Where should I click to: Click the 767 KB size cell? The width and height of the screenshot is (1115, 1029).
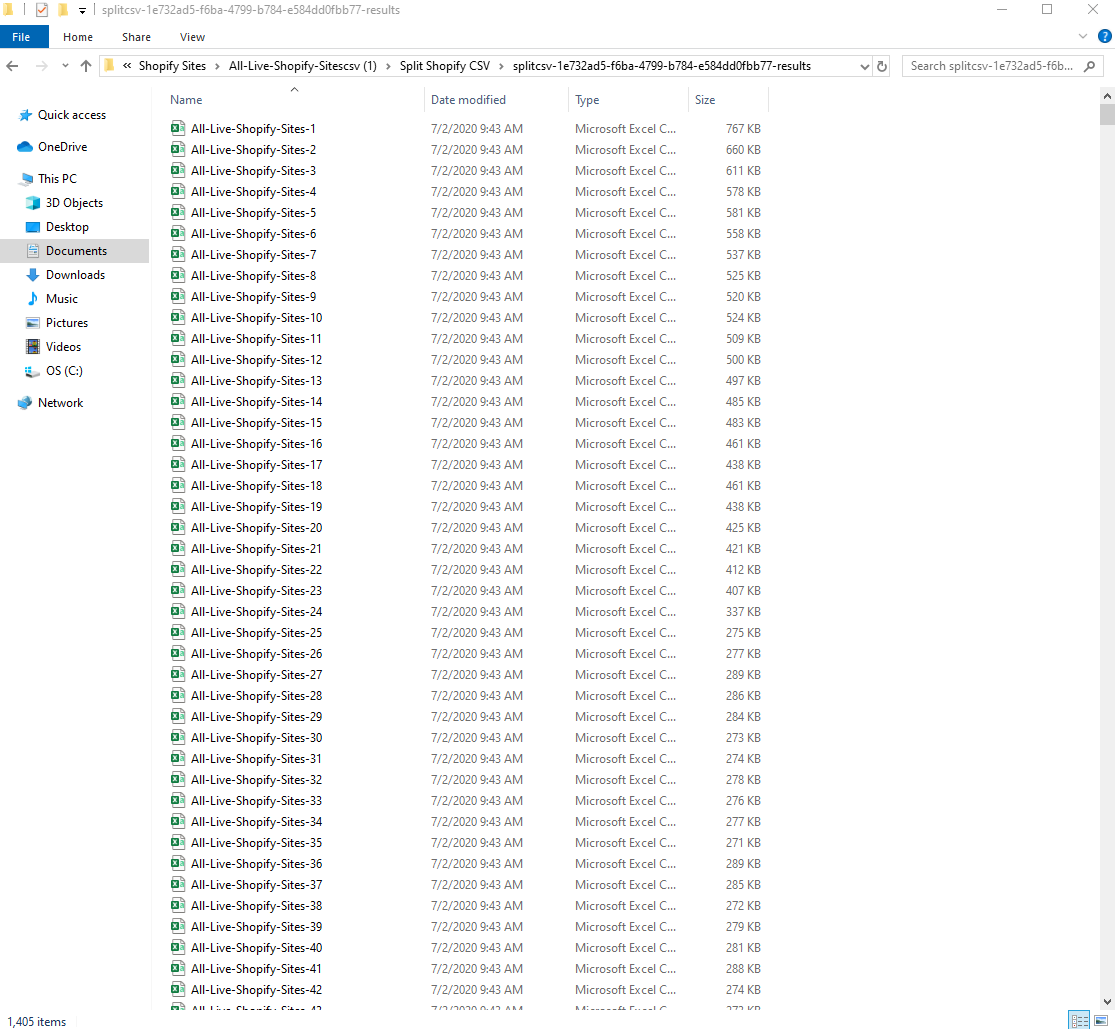(x=743, y=129)
